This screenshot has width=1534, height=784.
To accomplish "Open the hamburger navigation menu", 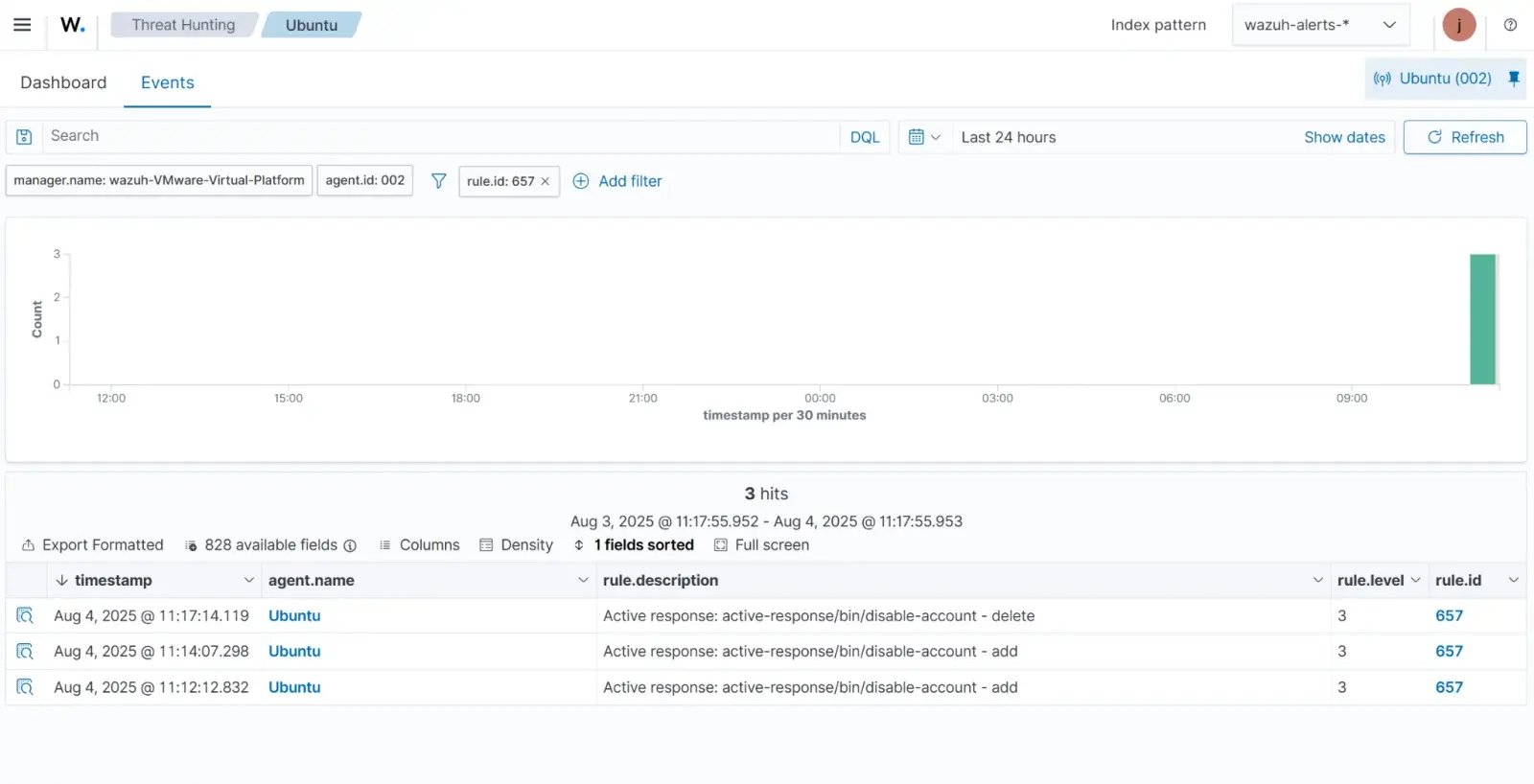I will point(22,25).
